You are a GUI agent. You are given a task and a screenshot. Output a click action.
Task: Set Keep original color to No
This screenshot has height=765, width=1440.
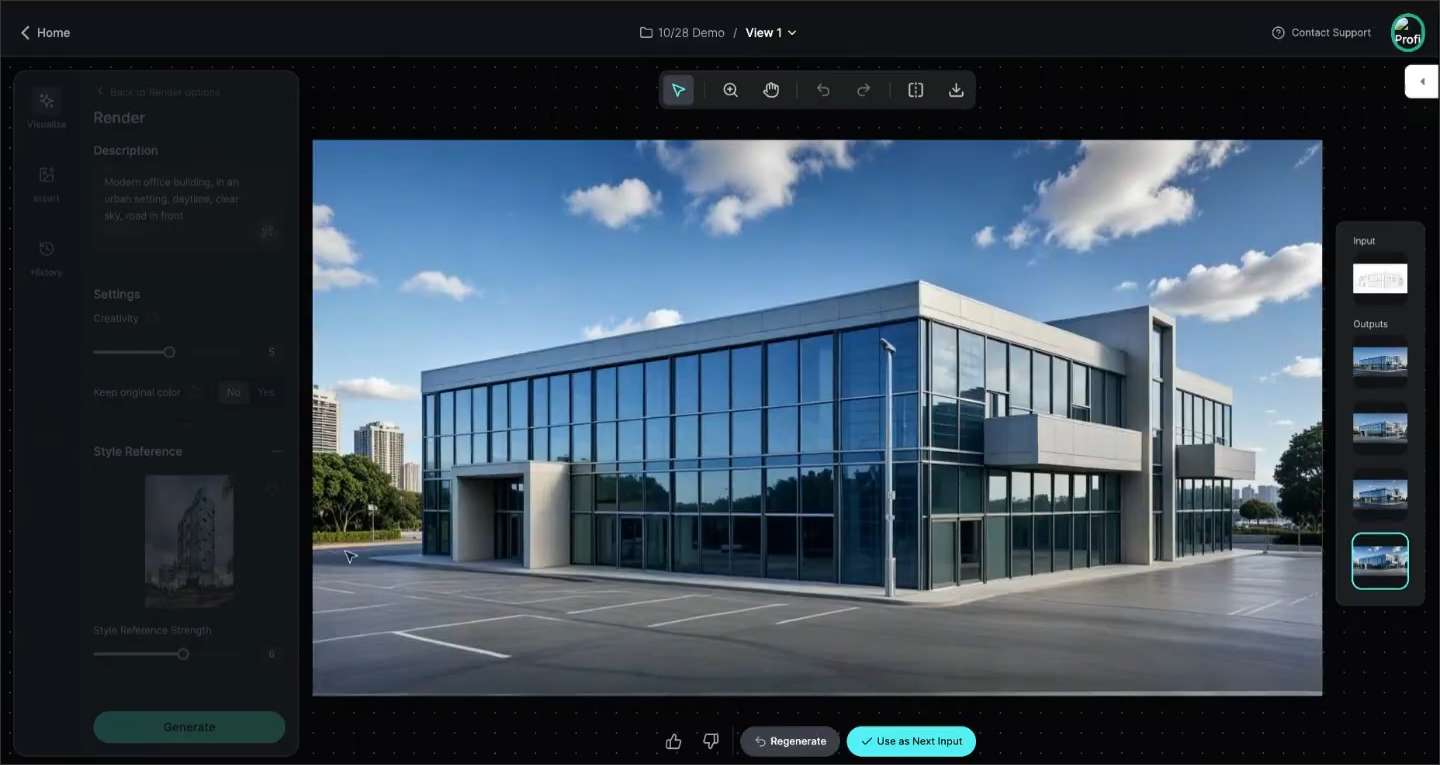point(233,393)
